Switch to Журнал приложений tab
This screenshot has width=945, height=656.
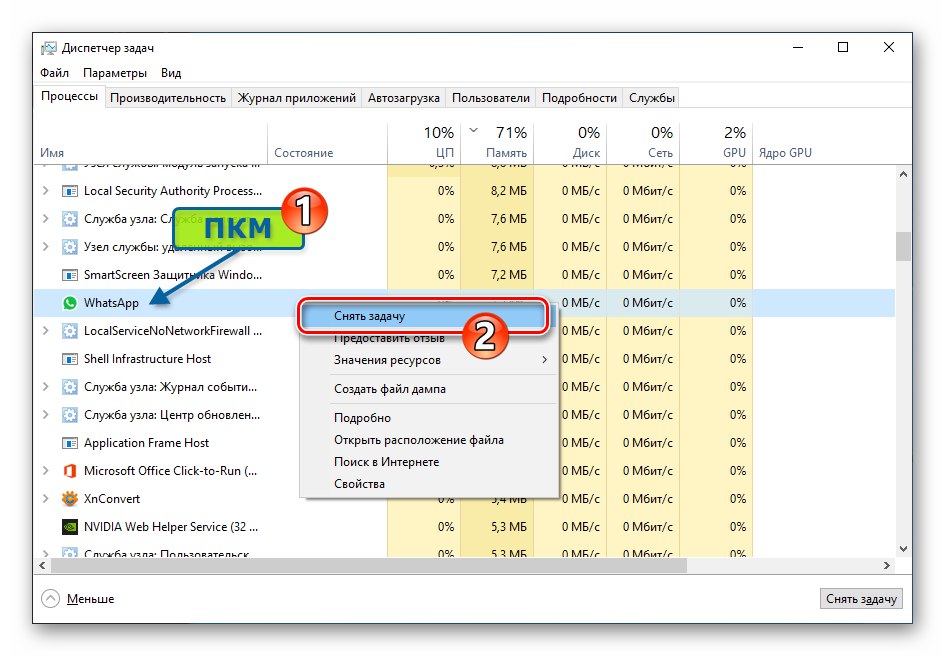pyautogui.click(x=297, y=98)
